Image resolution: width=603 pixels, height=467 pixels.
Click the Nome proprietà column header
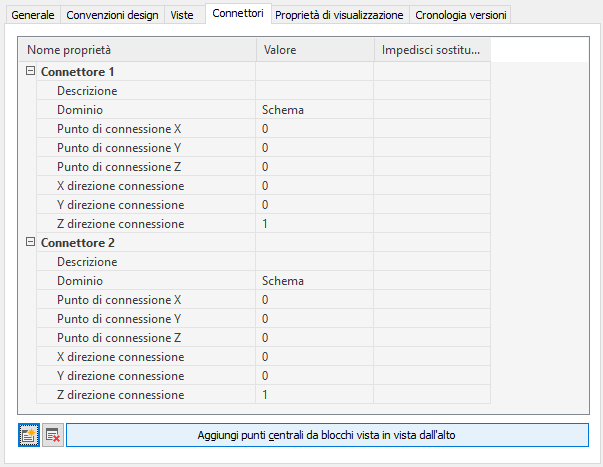[x=138, y=50]
